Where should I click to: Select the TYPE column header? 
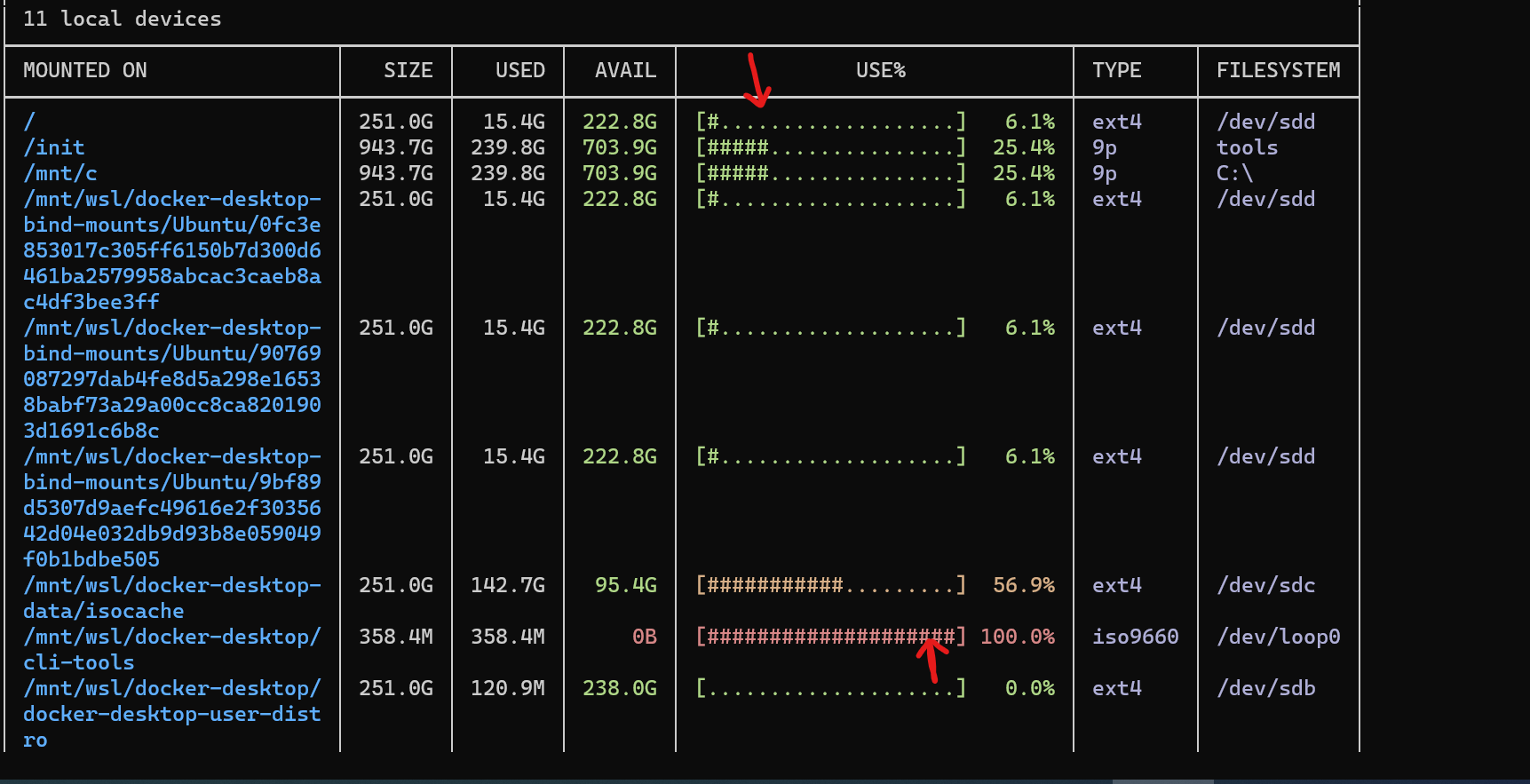(x=1117, y=70)
